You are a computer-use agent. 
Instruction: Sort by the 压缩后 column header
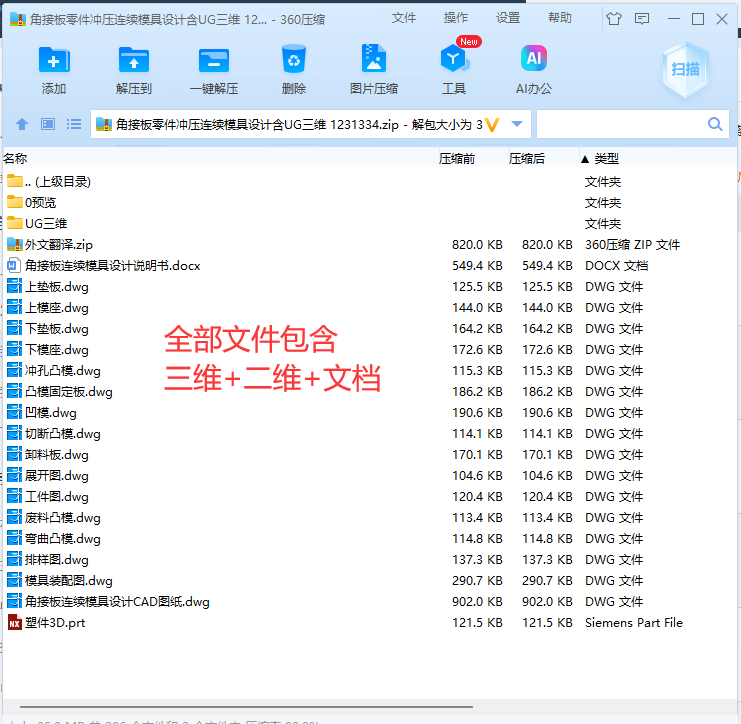[526, 158]
